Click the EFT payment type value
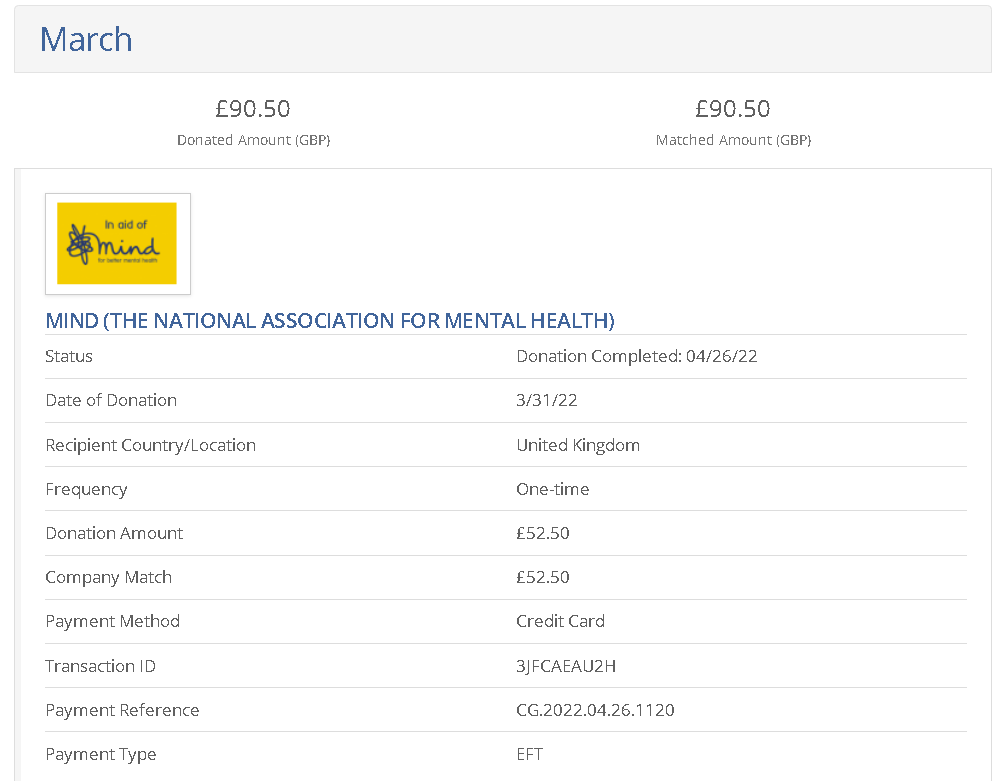The image size is (1006, 781). (x=529, y=754)
